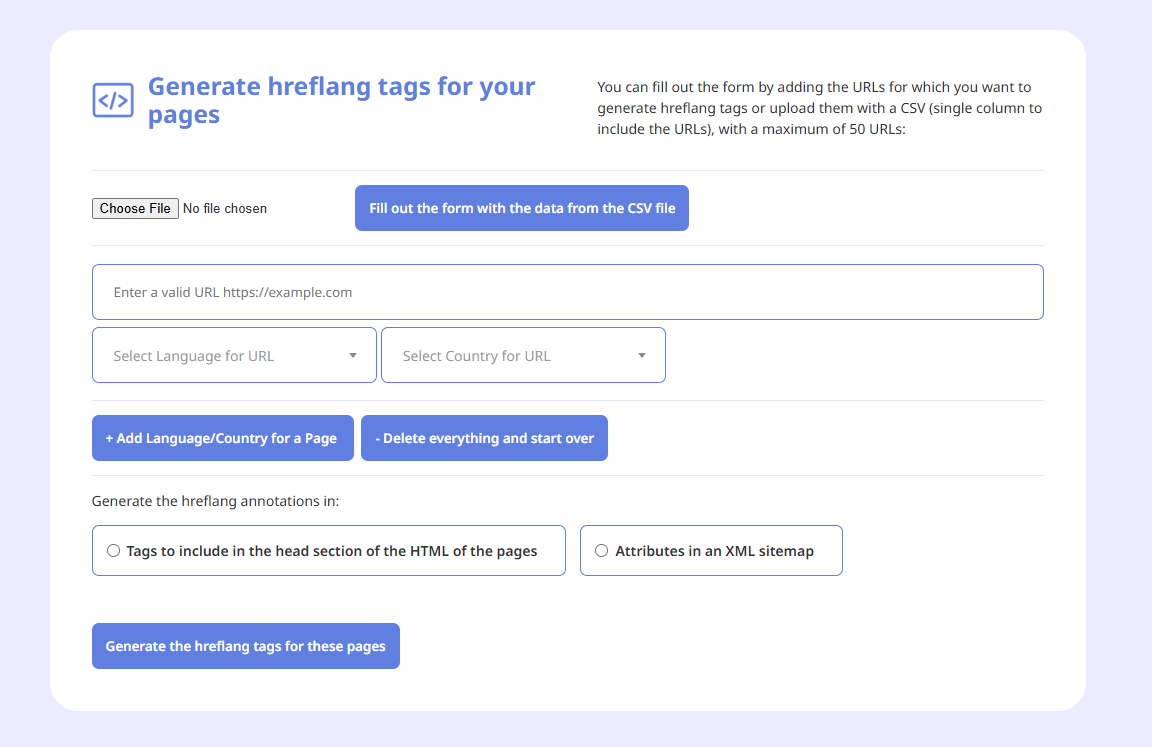Select the head section HTML tags radio option

[113, 550]
